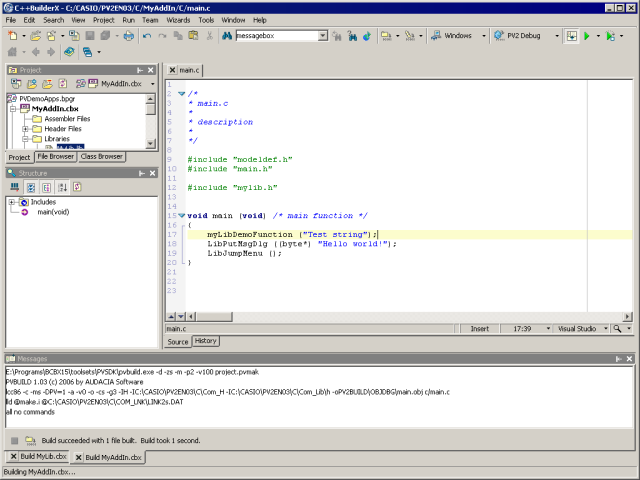The width and height of the screenshot is (640, 480).
Task: Open the Project menu
Action: [104, 20]
